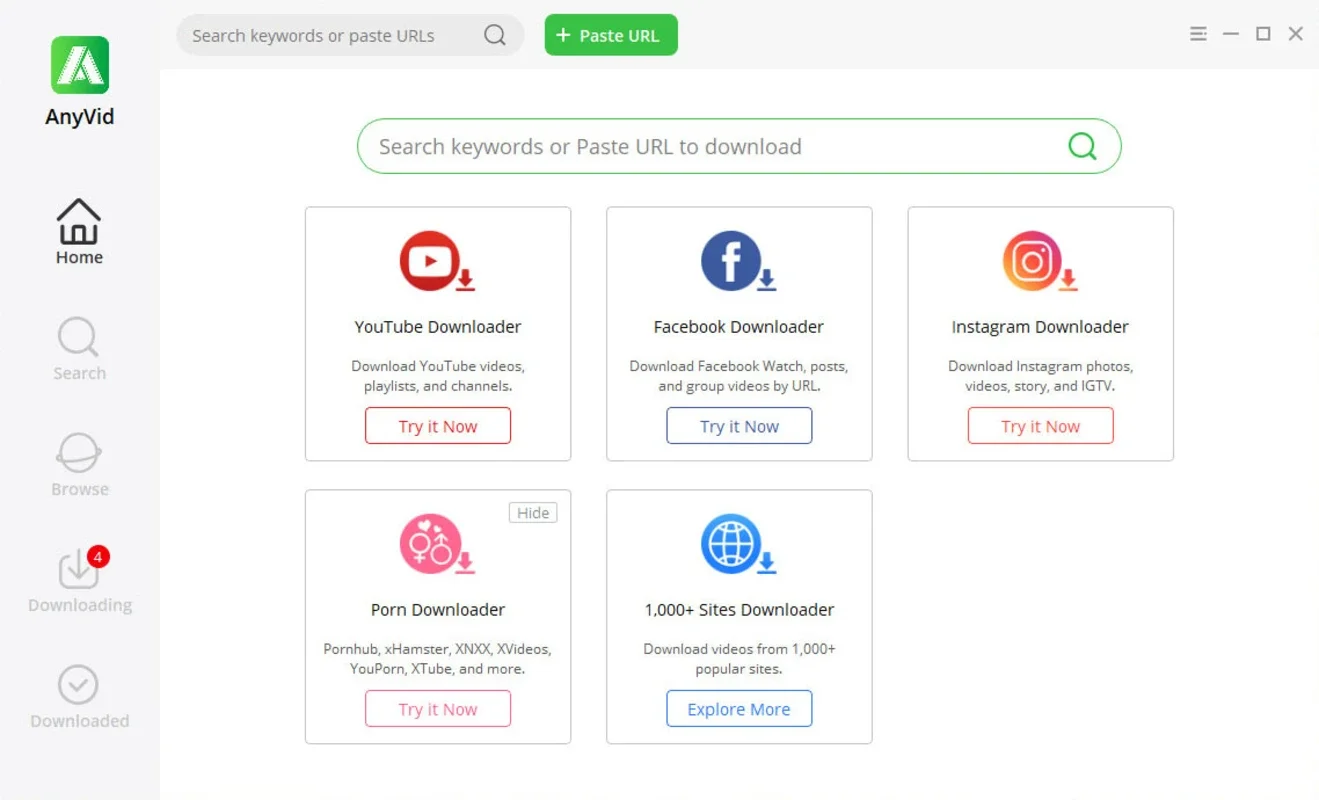Image resolution: width=1319 pixels, height=800 pixels.
Task: Click the Hide button on the card
Action: pyautogui.click(x=533, y=513)
